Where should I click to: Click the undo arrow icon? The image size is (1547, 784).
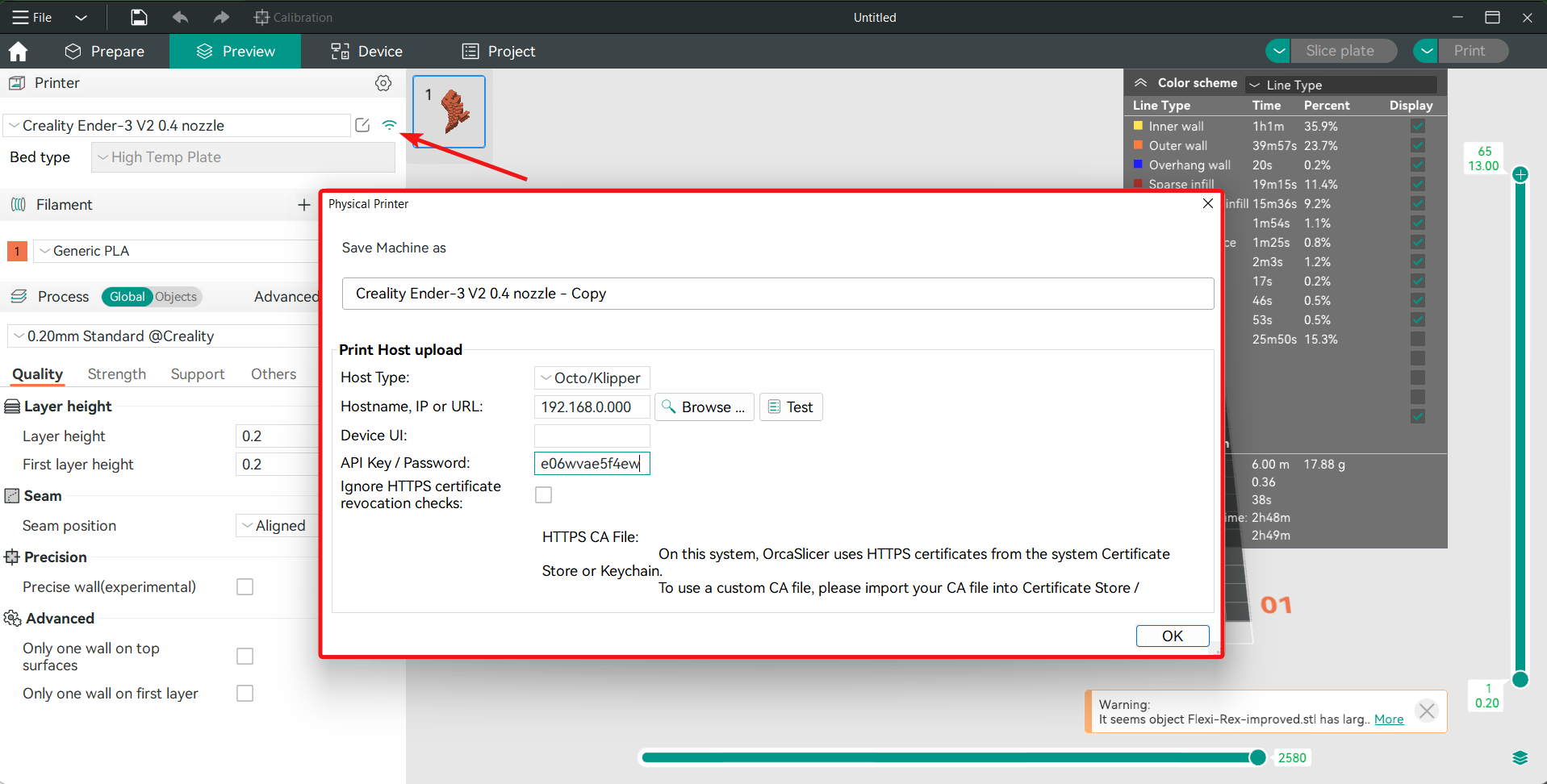(x=180, y=17)
